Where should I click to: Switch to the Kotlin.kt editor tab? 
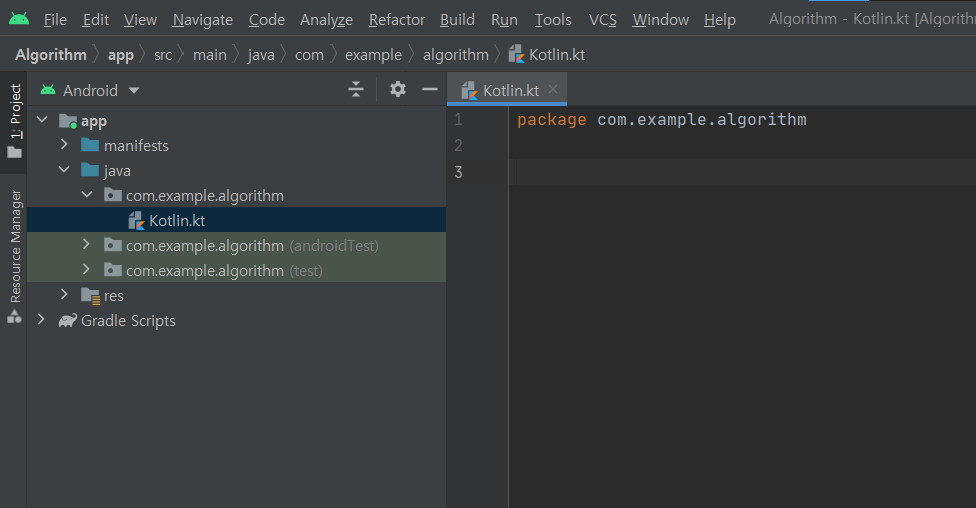[x=507, y=90]
